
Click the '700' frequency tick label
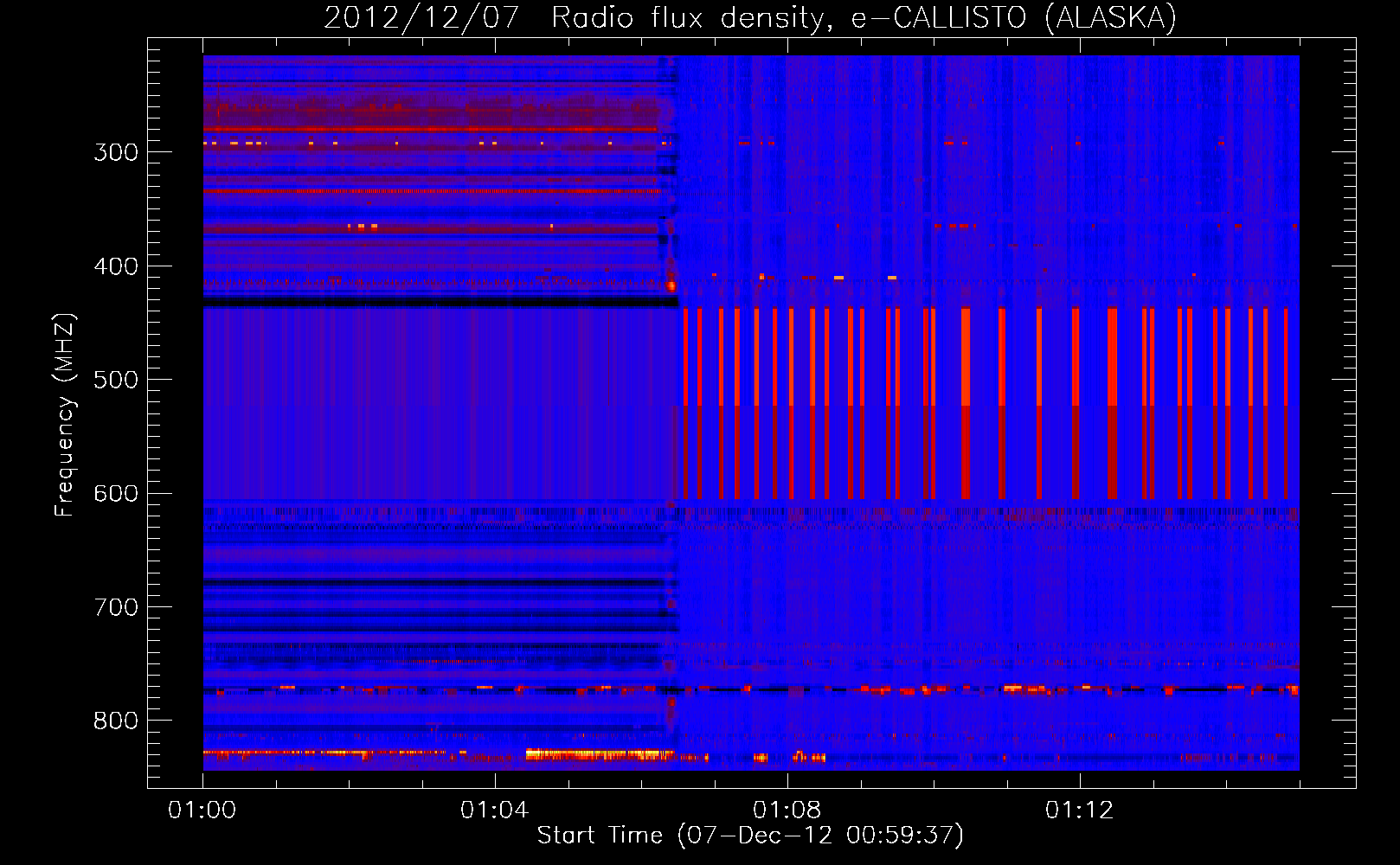click(116, 607)
